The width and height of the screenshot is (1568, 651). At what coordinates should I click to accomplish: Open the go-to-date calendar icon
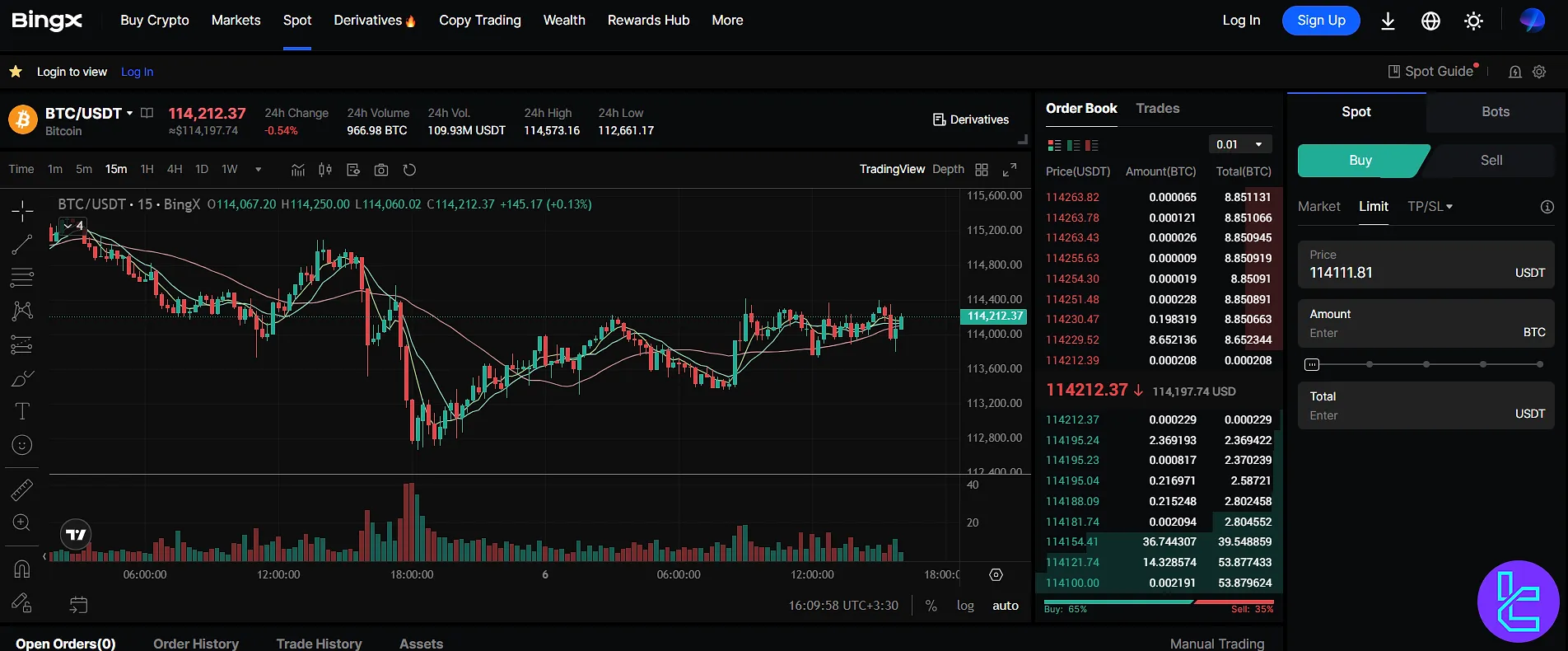(78, 605)
